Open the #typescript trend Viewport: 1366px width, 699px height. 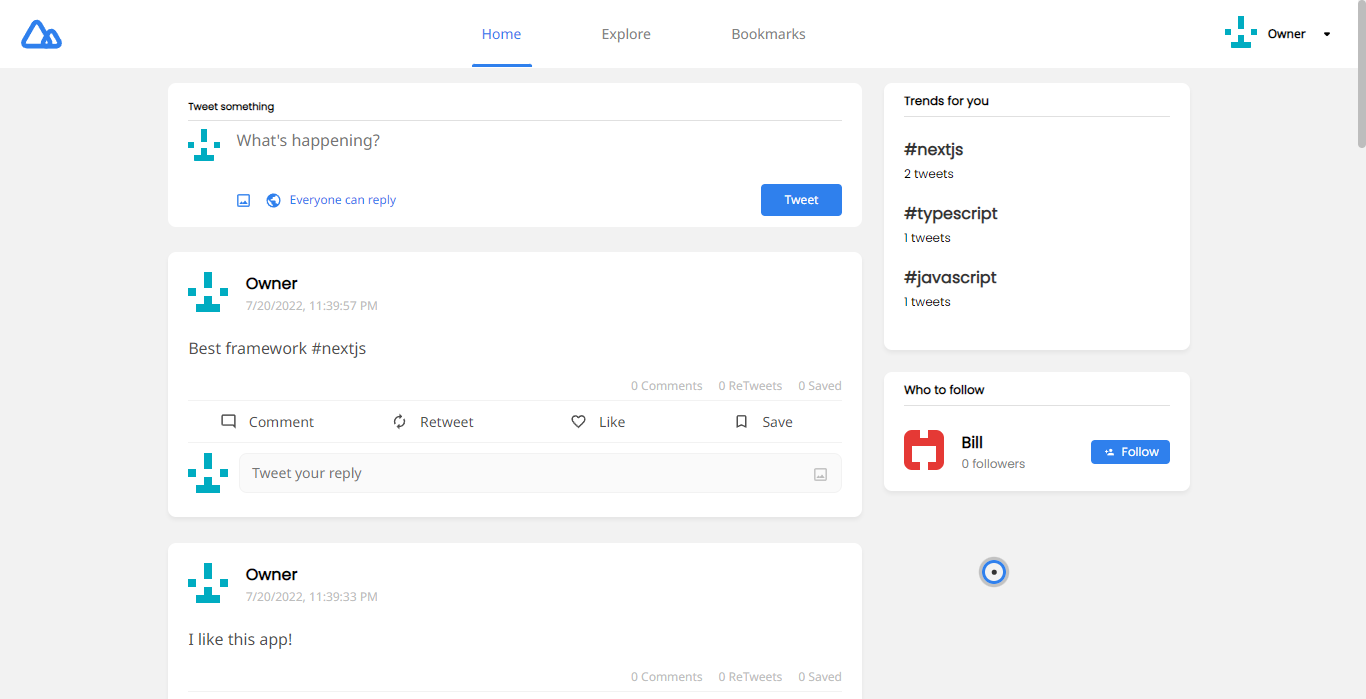tap(951, 214)
